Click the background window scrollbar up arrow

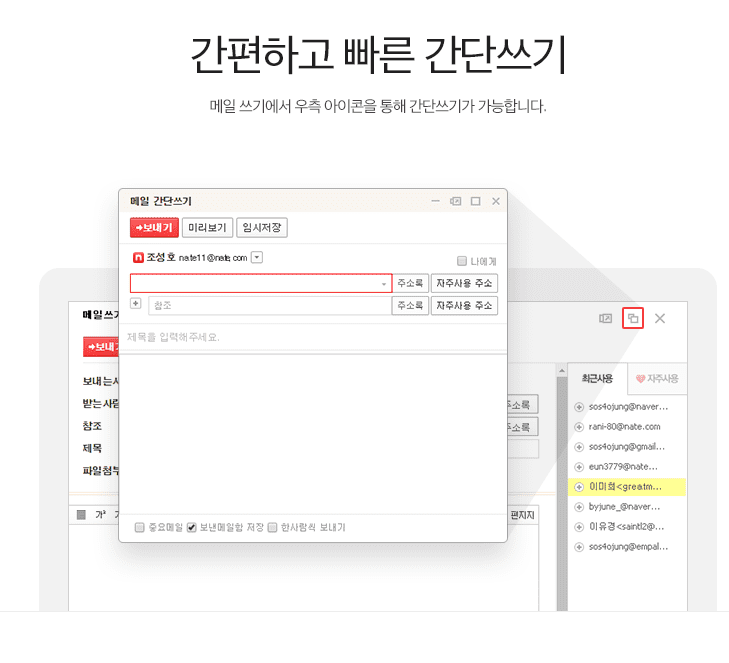pos(562,371)
